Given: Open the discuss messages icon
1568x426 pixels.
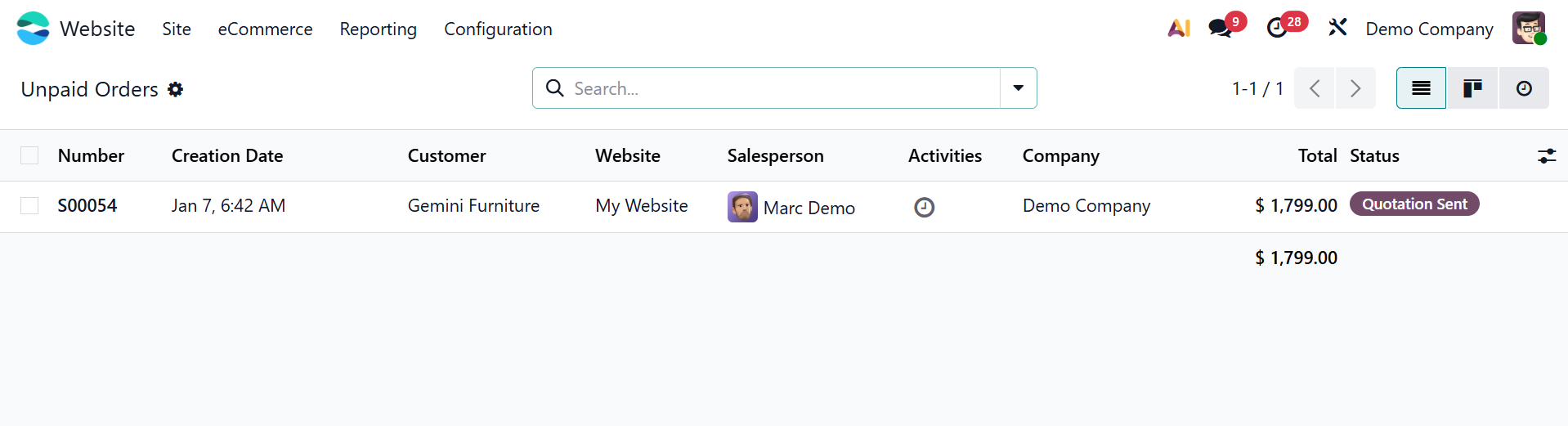Looking at the screenshot, I should tap(1220, 29).
